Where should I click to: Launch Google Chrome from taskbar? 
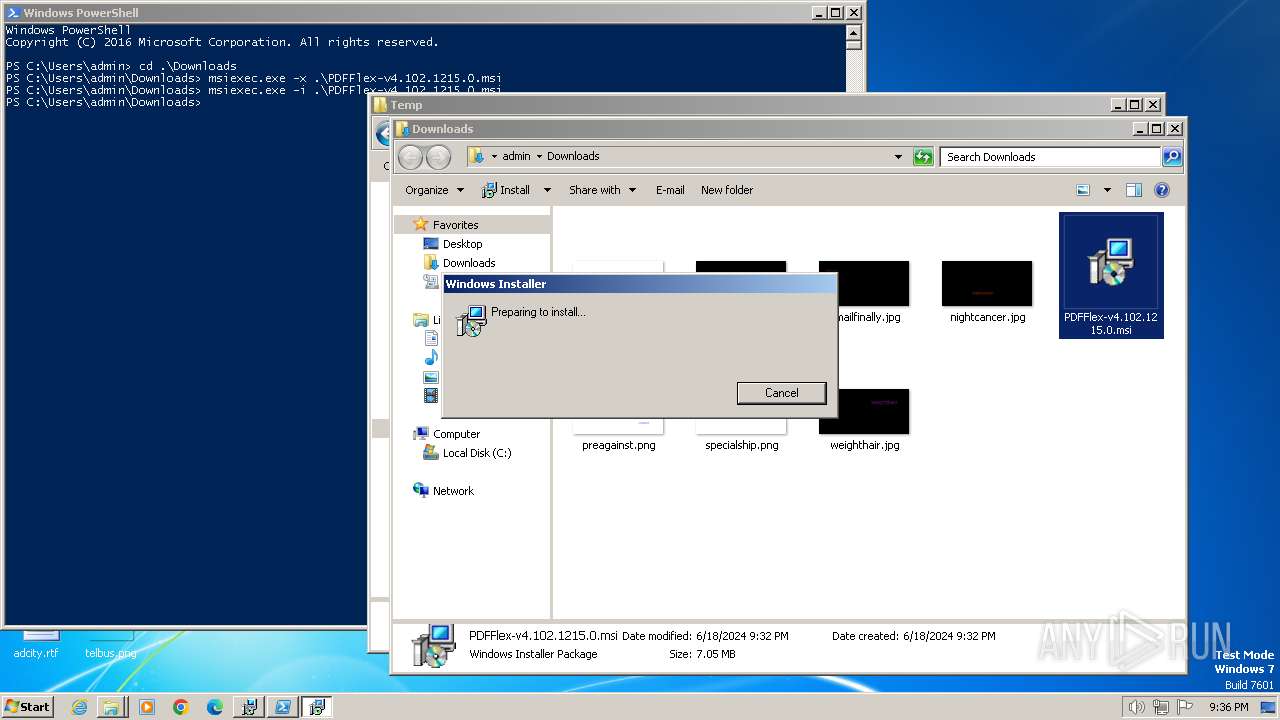181,707
